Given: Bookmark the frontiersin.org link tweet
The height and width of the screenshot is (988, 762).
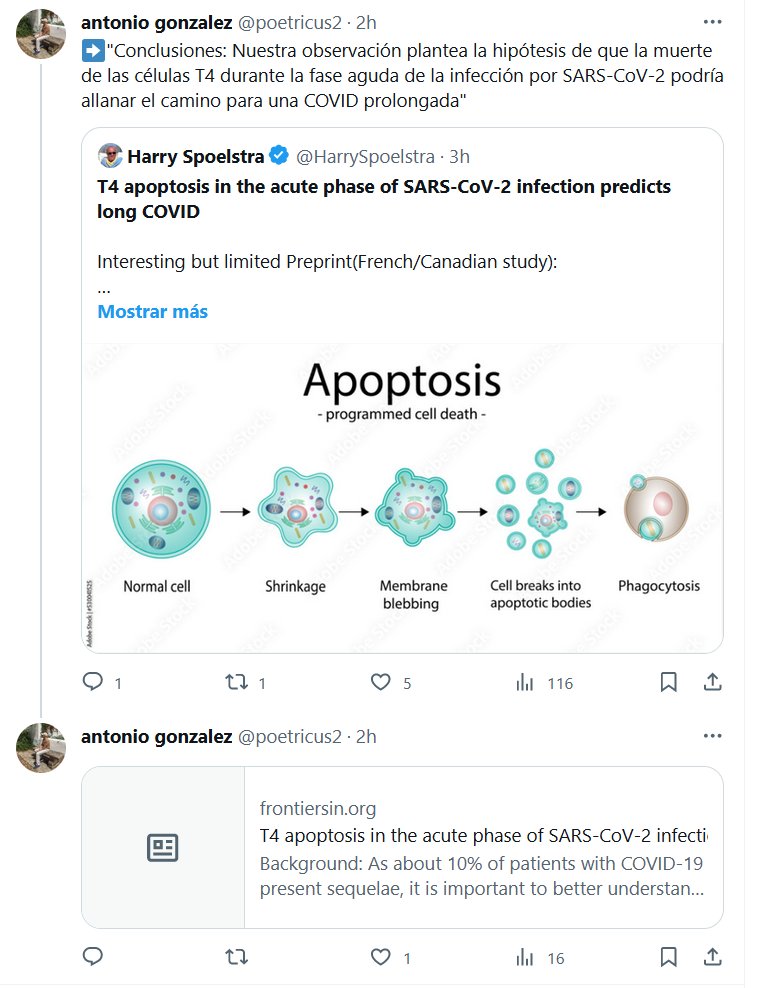Looking at the screenshot, I should click(x=669, y=957).
